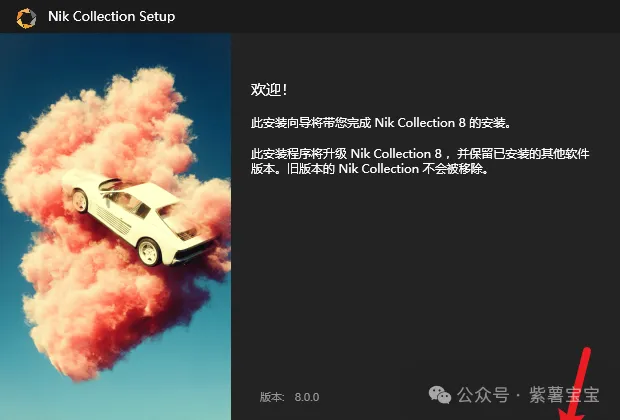Image resolution: width=620 pixels, height=420 pixels.
Task: Click the "Nik Collection Setup" title text
Action: point(112,17)
